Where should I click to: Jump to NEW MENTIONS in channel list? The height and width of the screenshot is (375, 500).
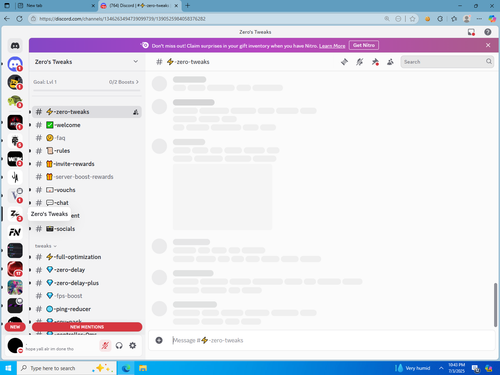pyautogui.click(x=87, y=327)
